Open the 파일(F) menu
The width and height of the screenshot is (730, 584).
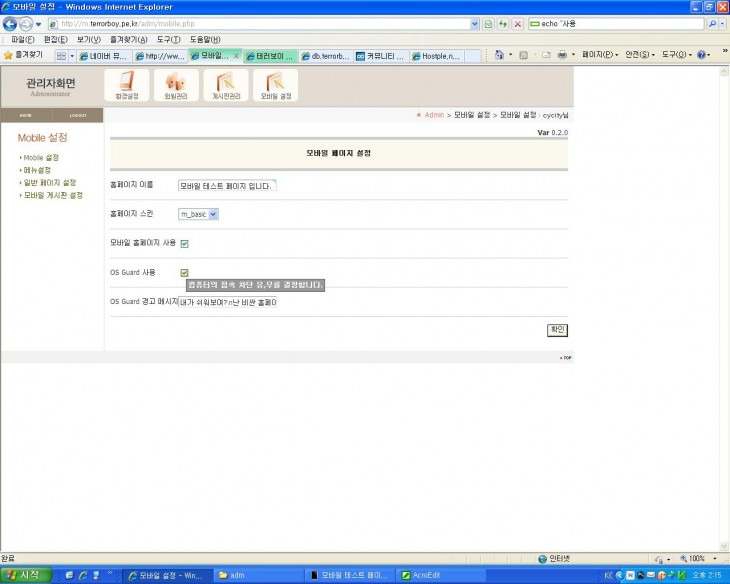click(x=22, y=40)
